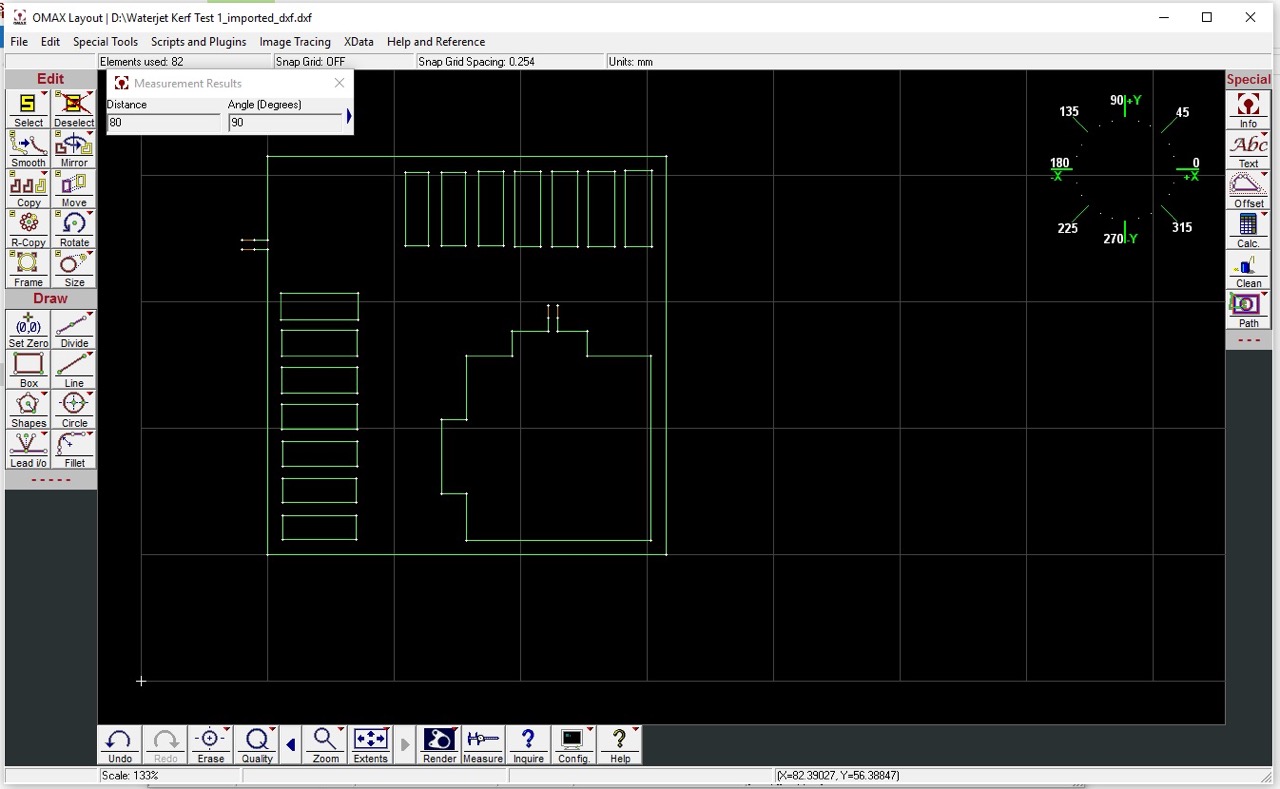Viewport: 1280px width, 789px height.
Task: Activate the R-Copy tool
Action: pos(28,229)
